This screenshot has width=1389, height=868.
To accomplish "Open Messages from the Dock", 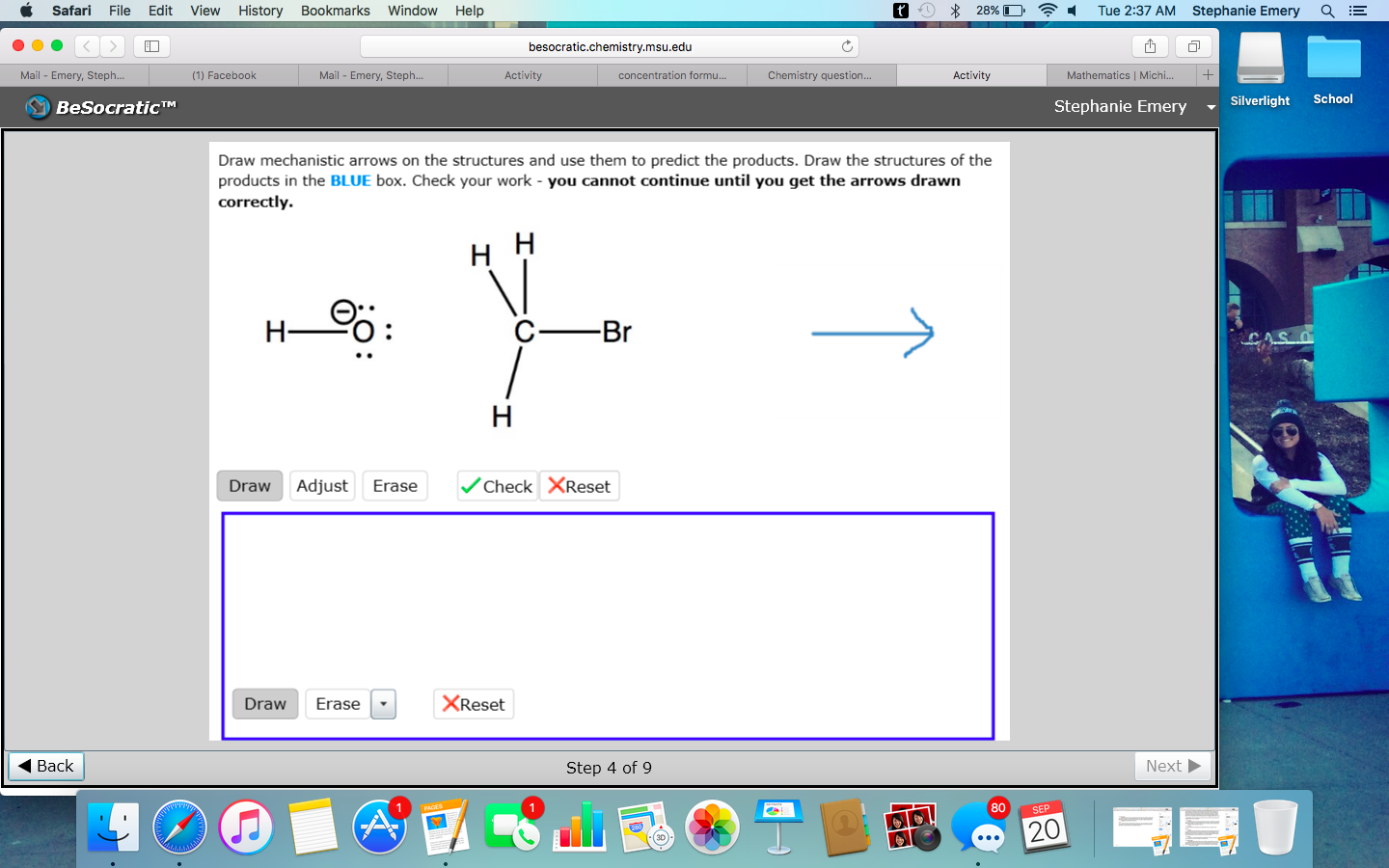I will [x=980, y=827].
